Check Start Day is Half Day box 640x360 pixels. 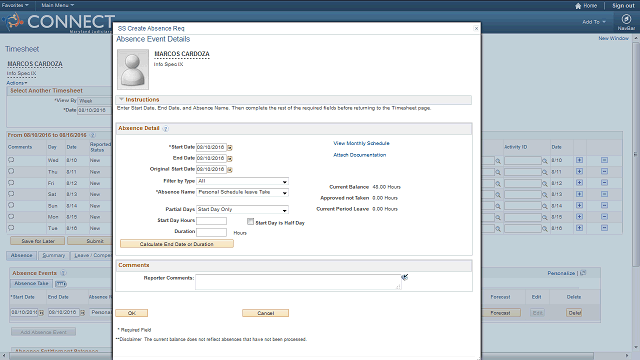(x=250, y=221)
